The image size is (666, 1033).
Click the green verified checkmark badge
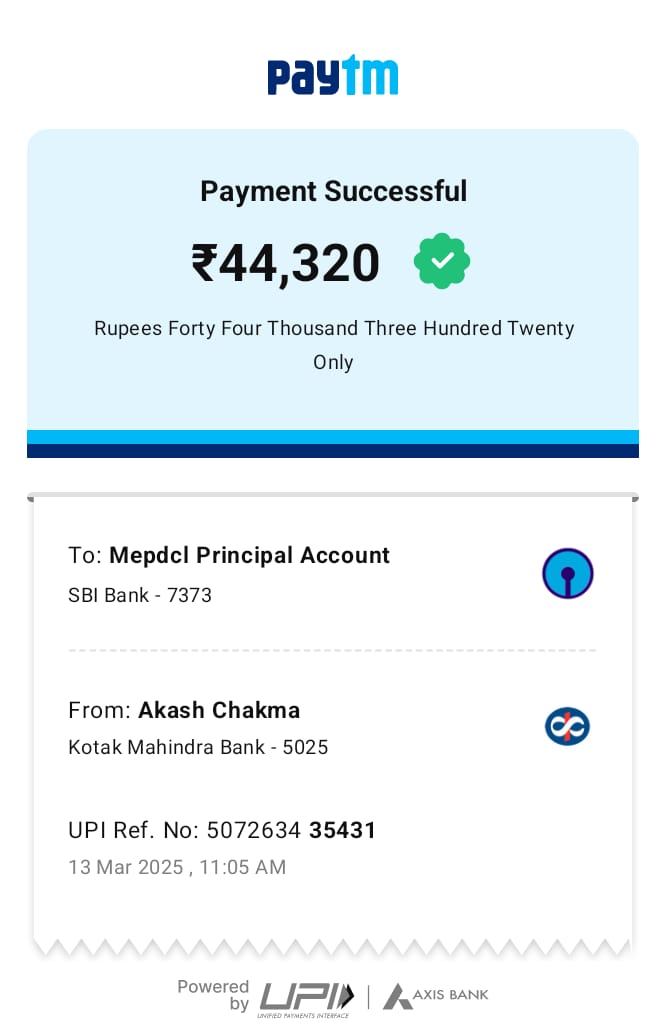pyautogui.click(x=442, y=261)
